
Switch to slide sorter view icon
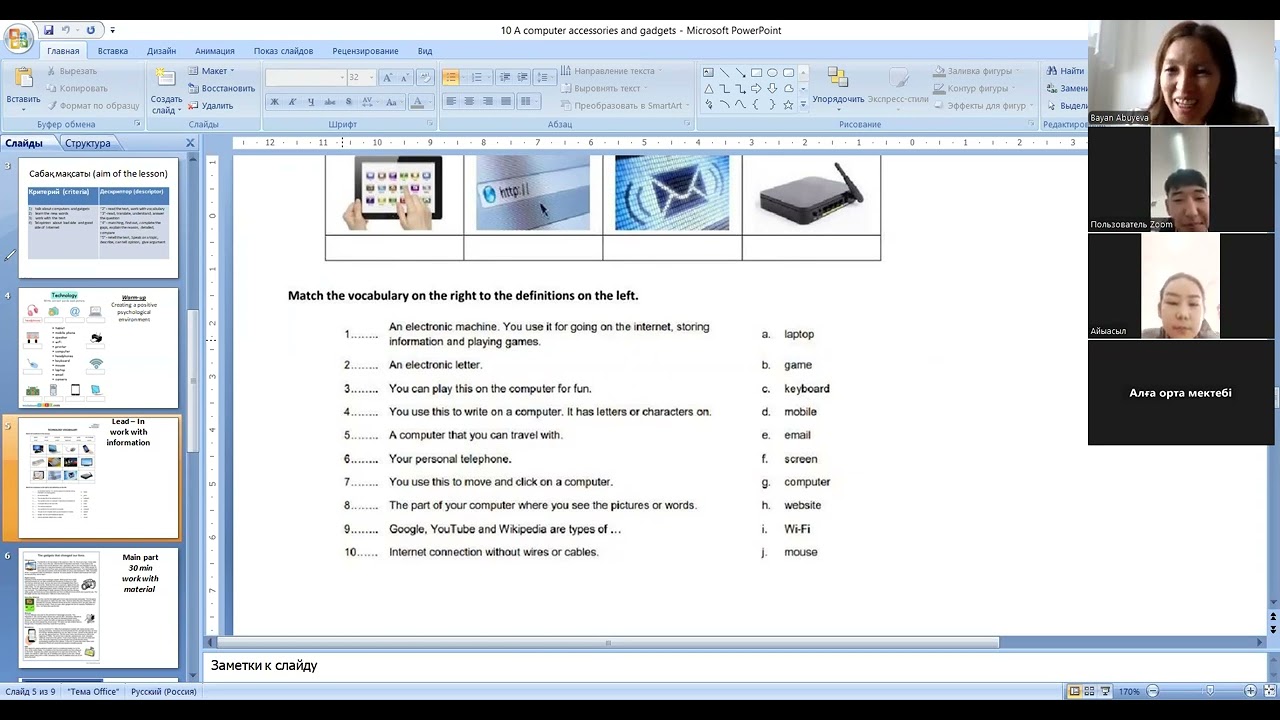pos(1090,691)
